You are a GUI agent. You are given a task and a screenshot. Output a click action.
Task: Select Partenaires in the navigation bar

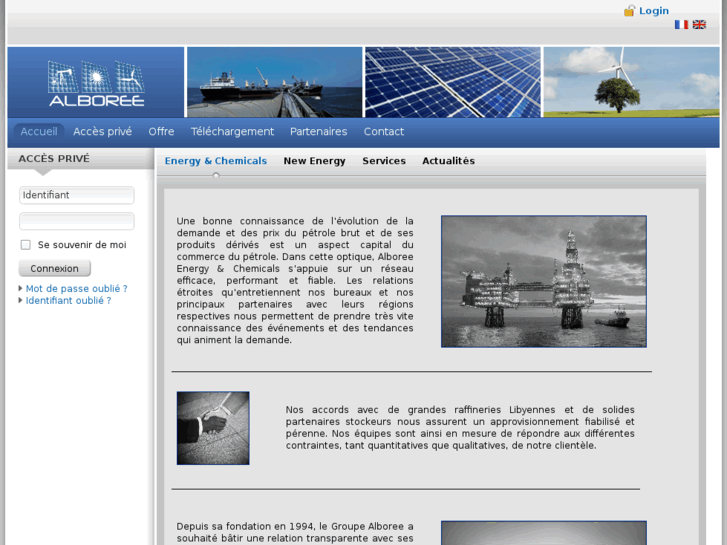coord(319,132)
